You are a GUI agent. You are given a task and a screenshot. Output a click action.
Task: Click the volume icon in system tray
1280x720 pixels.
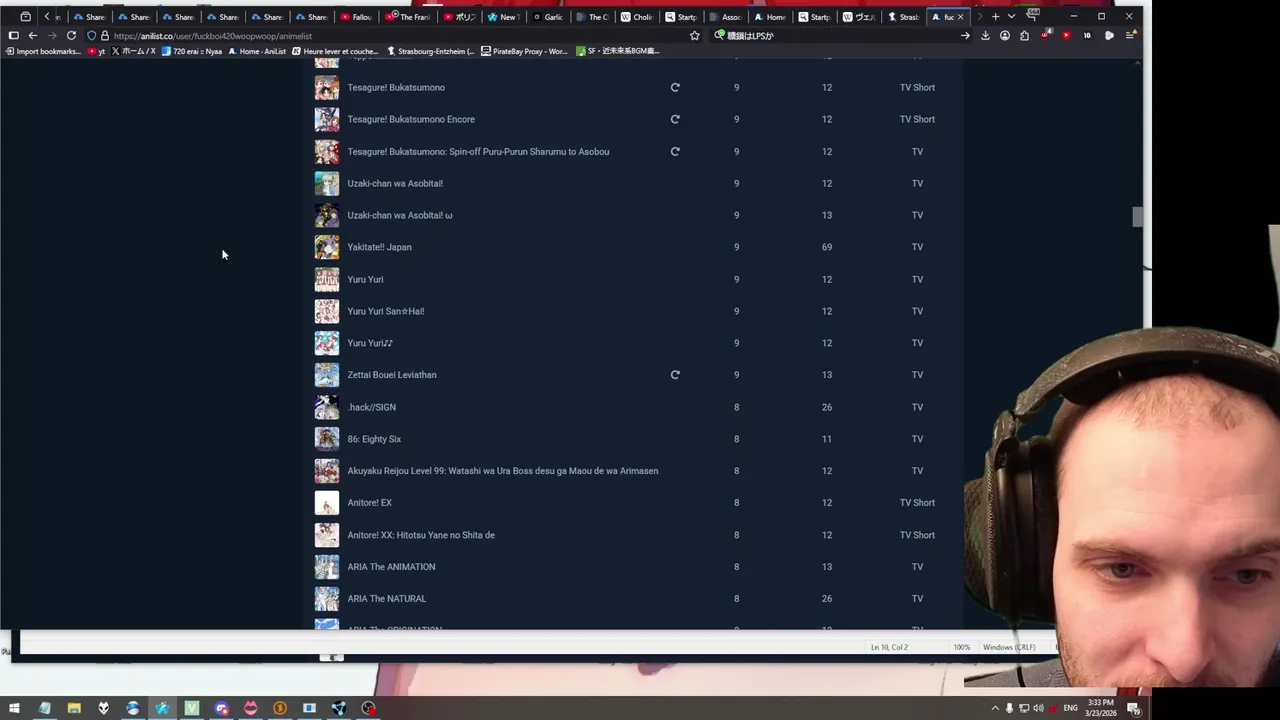click(1039, 708)
